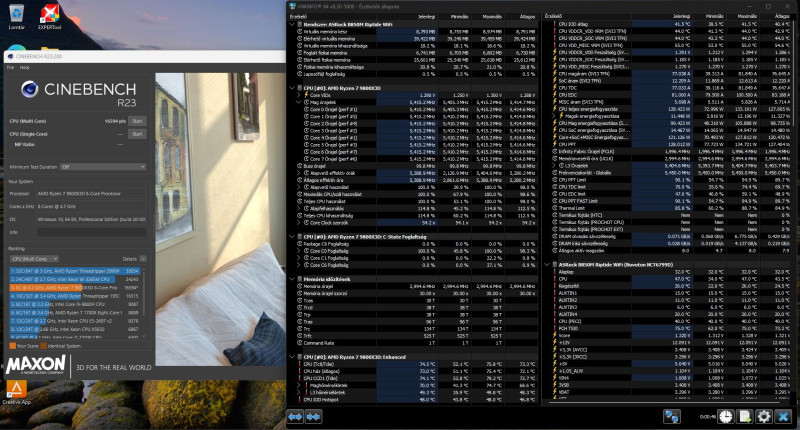The width and height of the screenshot is (800, 430).
Task: Open HWiNFO remote network monitoring icon
Action: 672,417
